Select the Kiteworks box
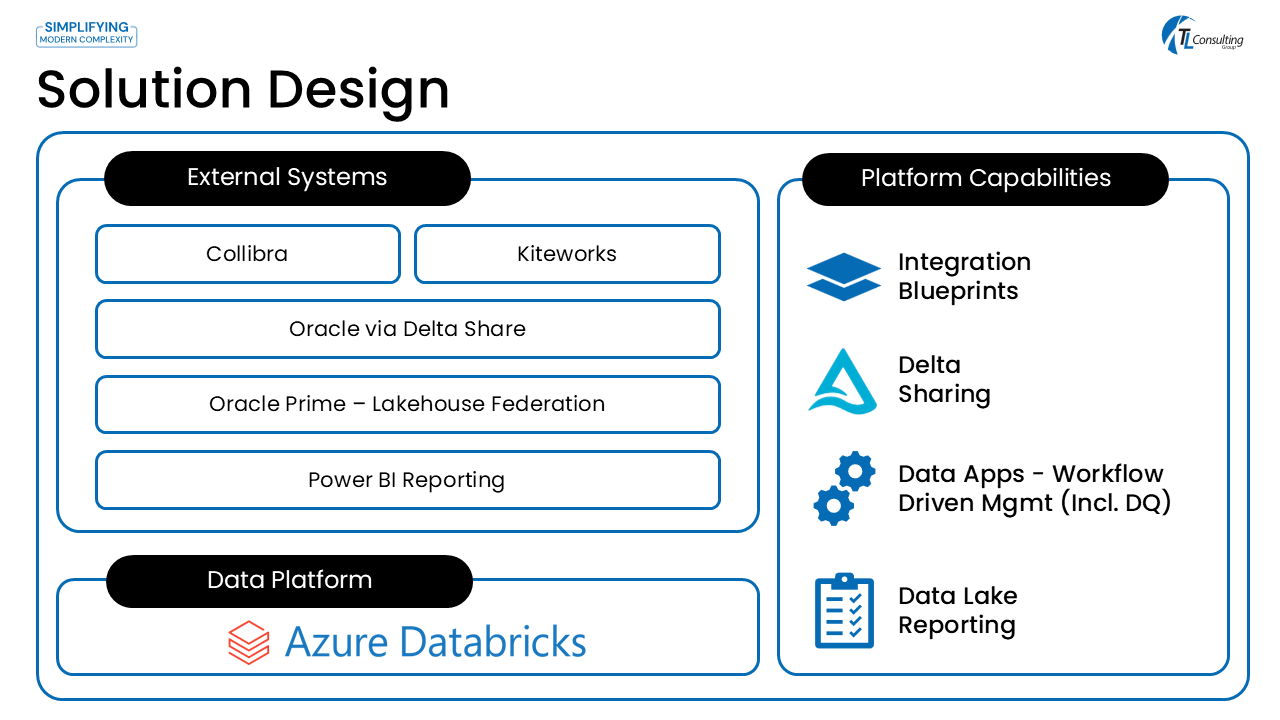 click(x=567, y=254)
